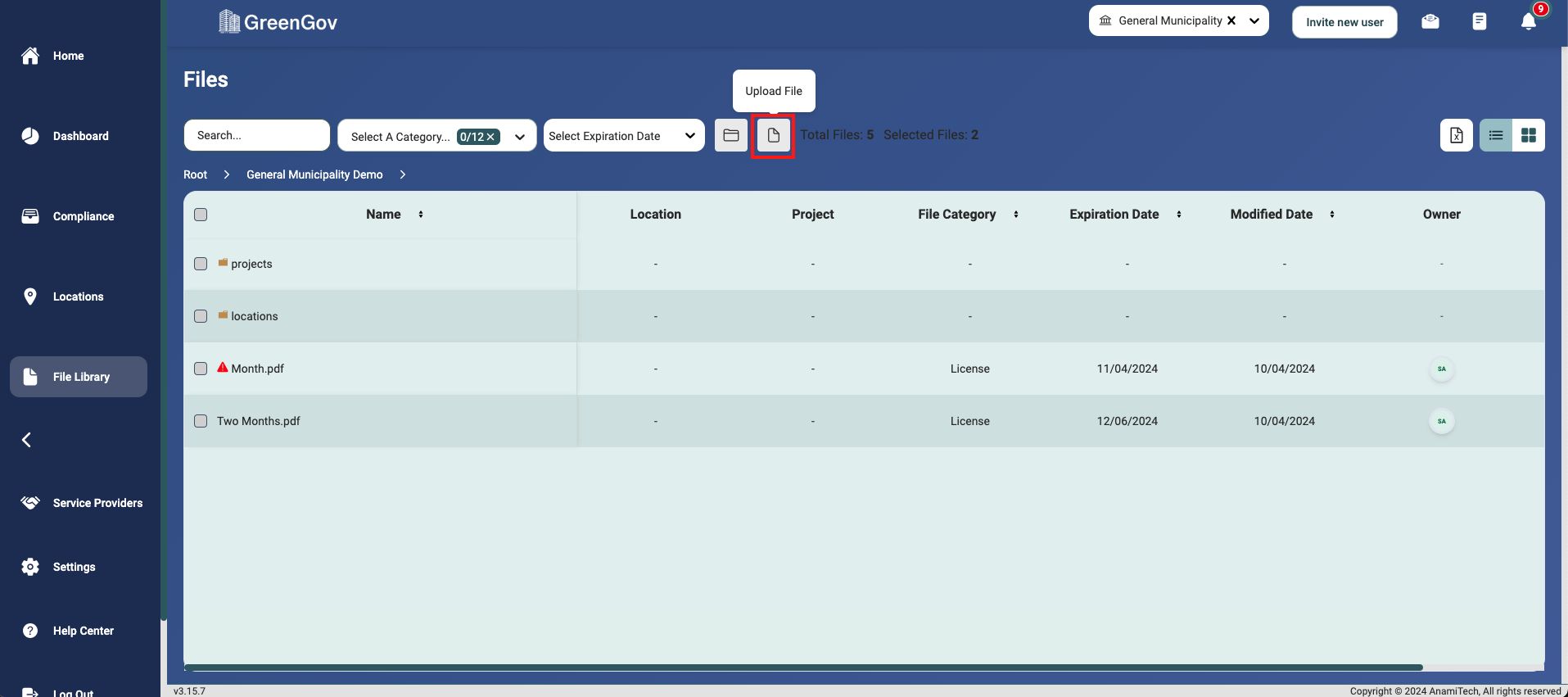Click the Upload File icon button
This screenshot has width=1568, height=697.
(x=773, y=135)
